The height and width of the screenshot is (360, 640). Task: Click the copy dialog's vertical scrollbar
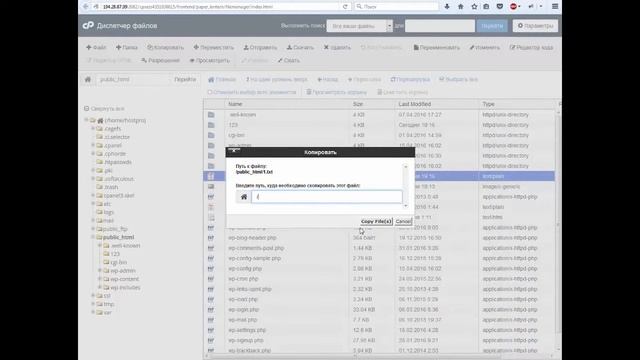[x=405, y=186]
